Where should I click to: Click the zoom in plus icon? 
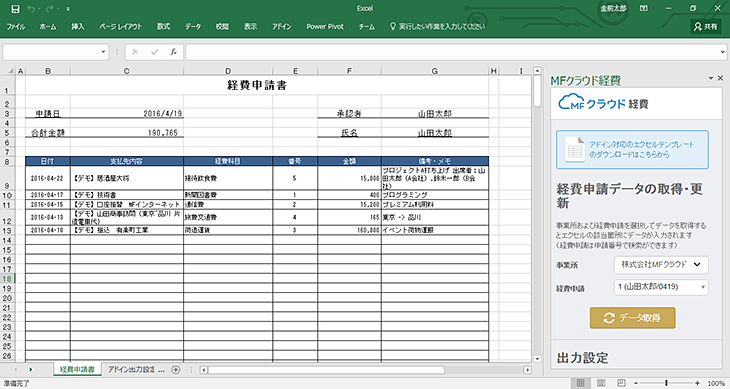(697, 383)
